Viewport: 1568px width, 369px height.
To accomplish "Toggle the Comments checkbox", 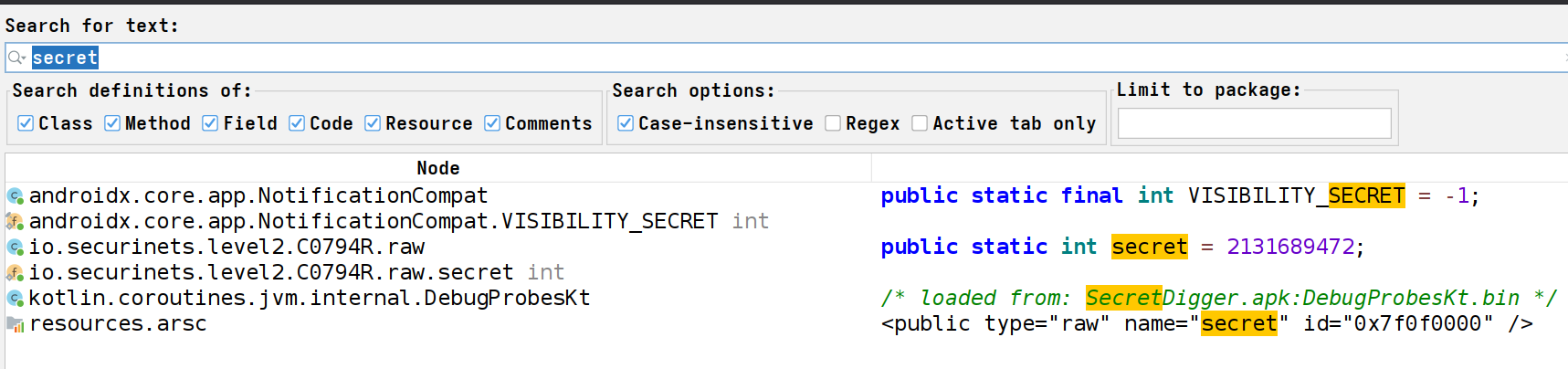I will coord(492,123).
